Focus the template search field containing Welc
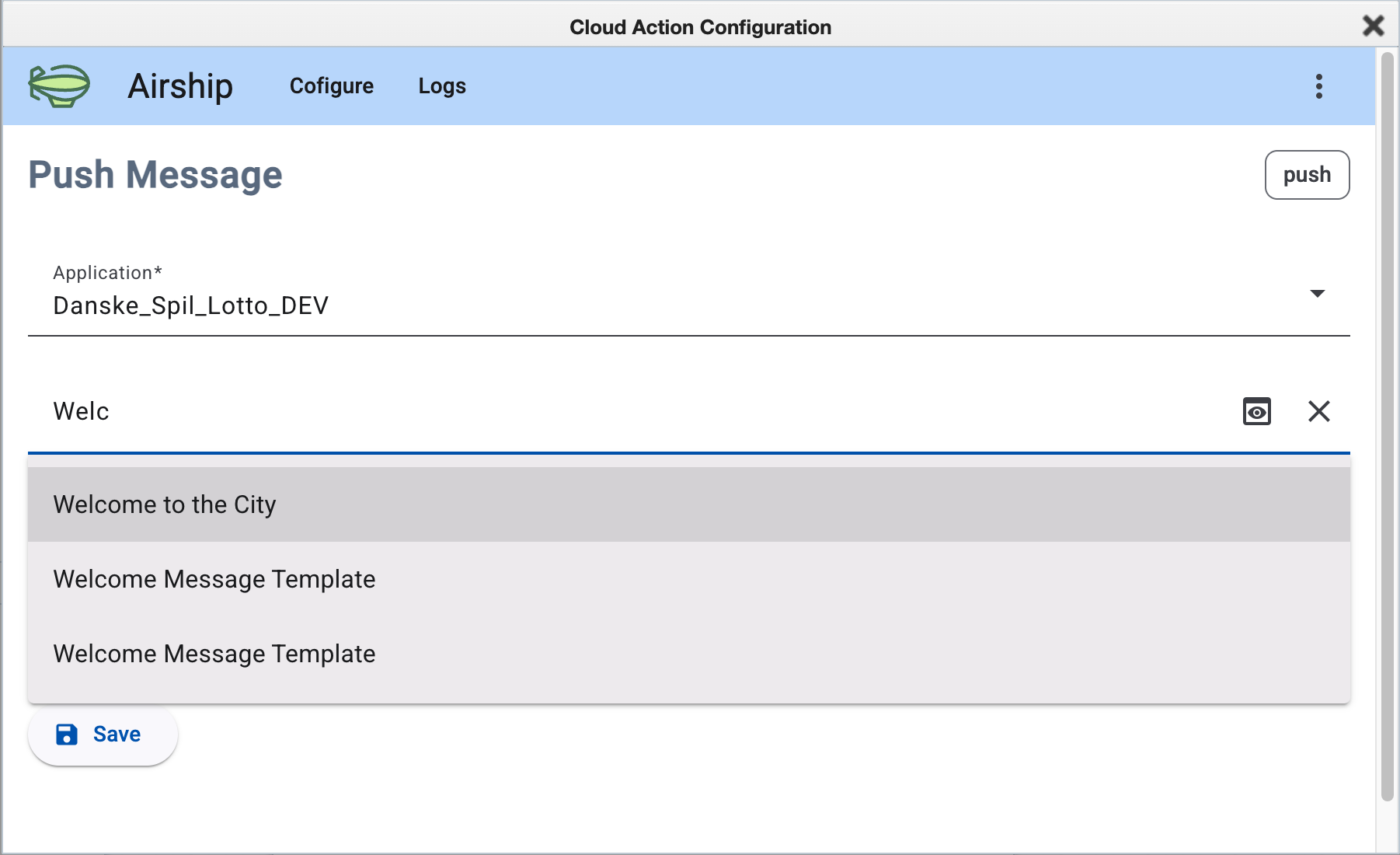This screenshot has width=1400, height=855. pyautogui.click(x=622, y=411)
